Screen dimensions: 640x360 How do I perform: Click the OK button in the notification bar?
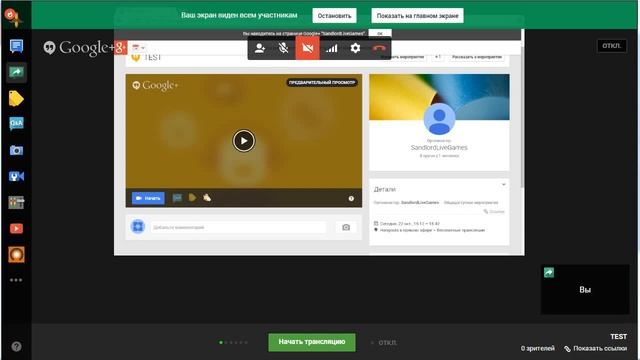pos(380,33)
